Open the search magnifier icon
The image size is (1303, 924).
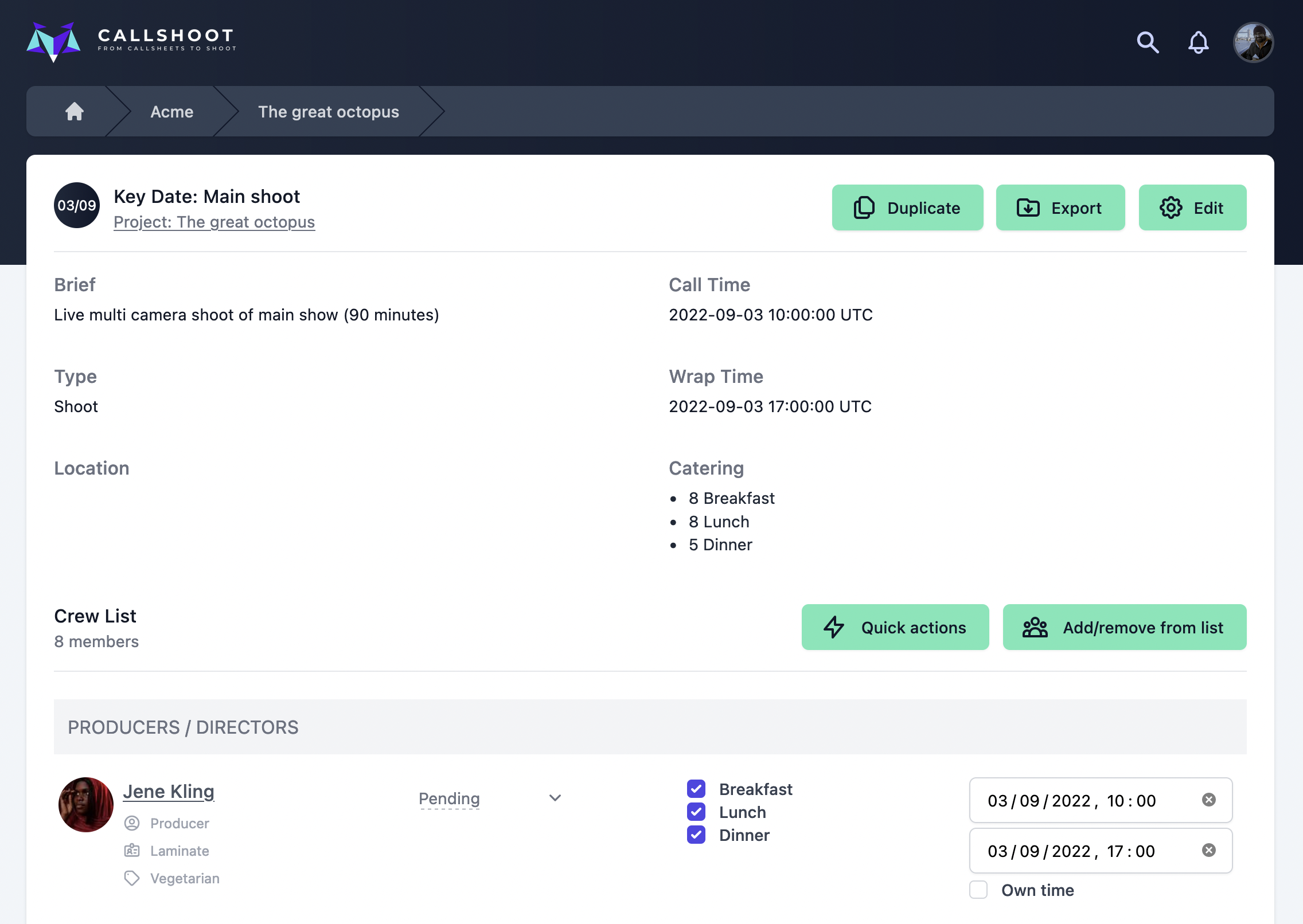pyautogui.click(x=1148, y=41)
